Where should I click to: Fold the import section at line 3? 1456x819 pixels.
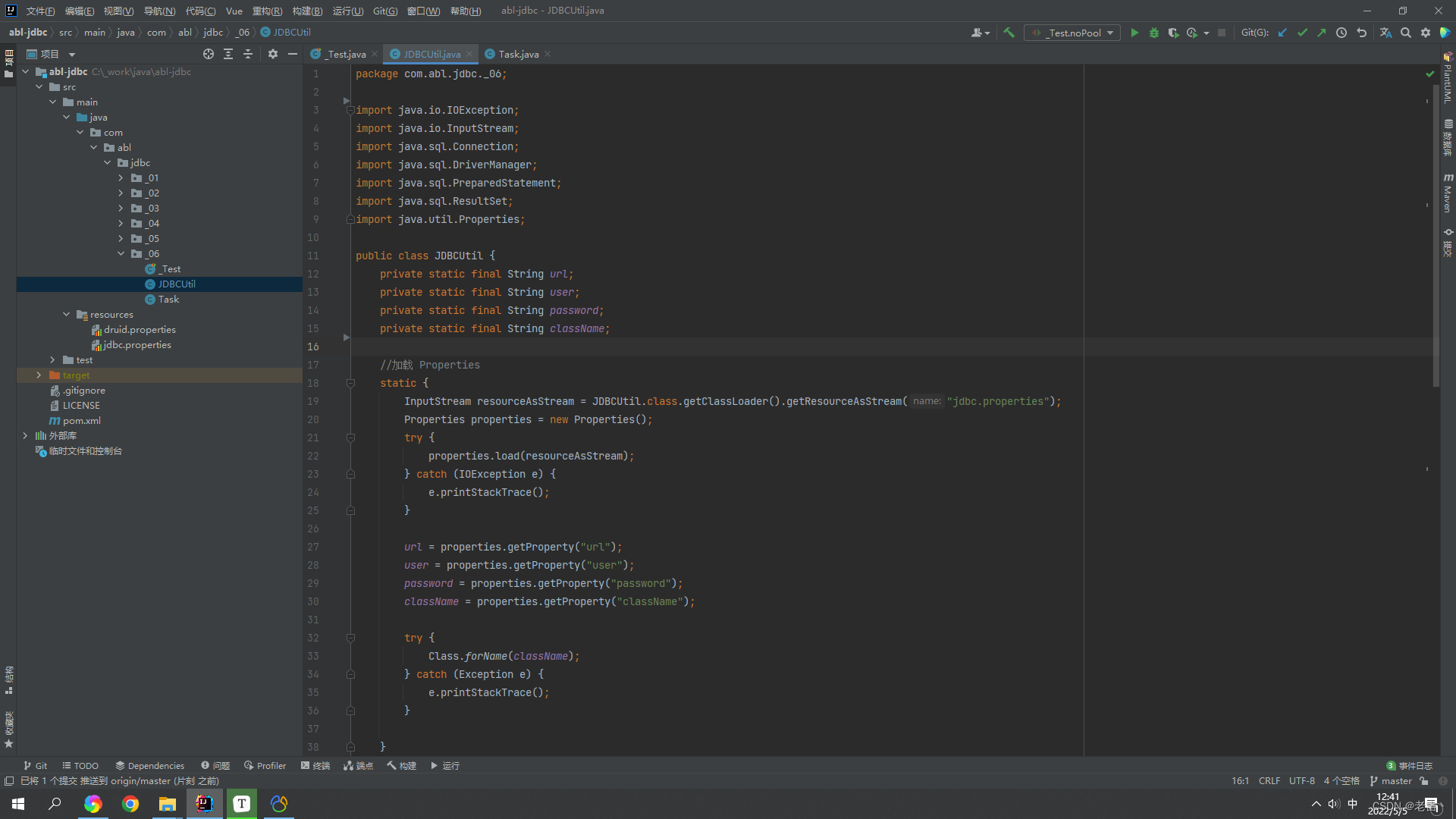pyautogui.click(x=350, y=110)
